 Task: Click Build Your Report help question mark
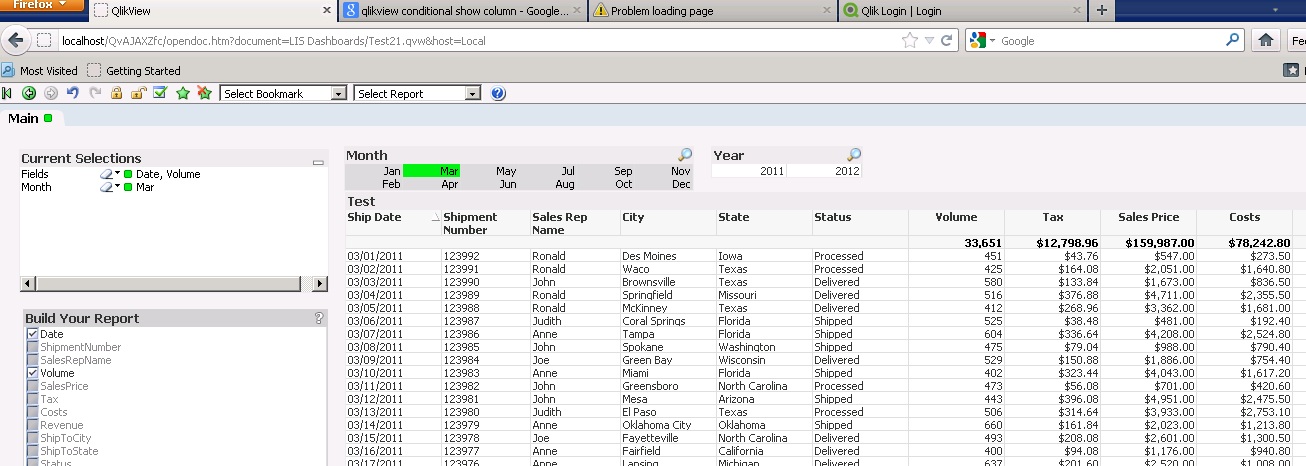coord(319,318)
